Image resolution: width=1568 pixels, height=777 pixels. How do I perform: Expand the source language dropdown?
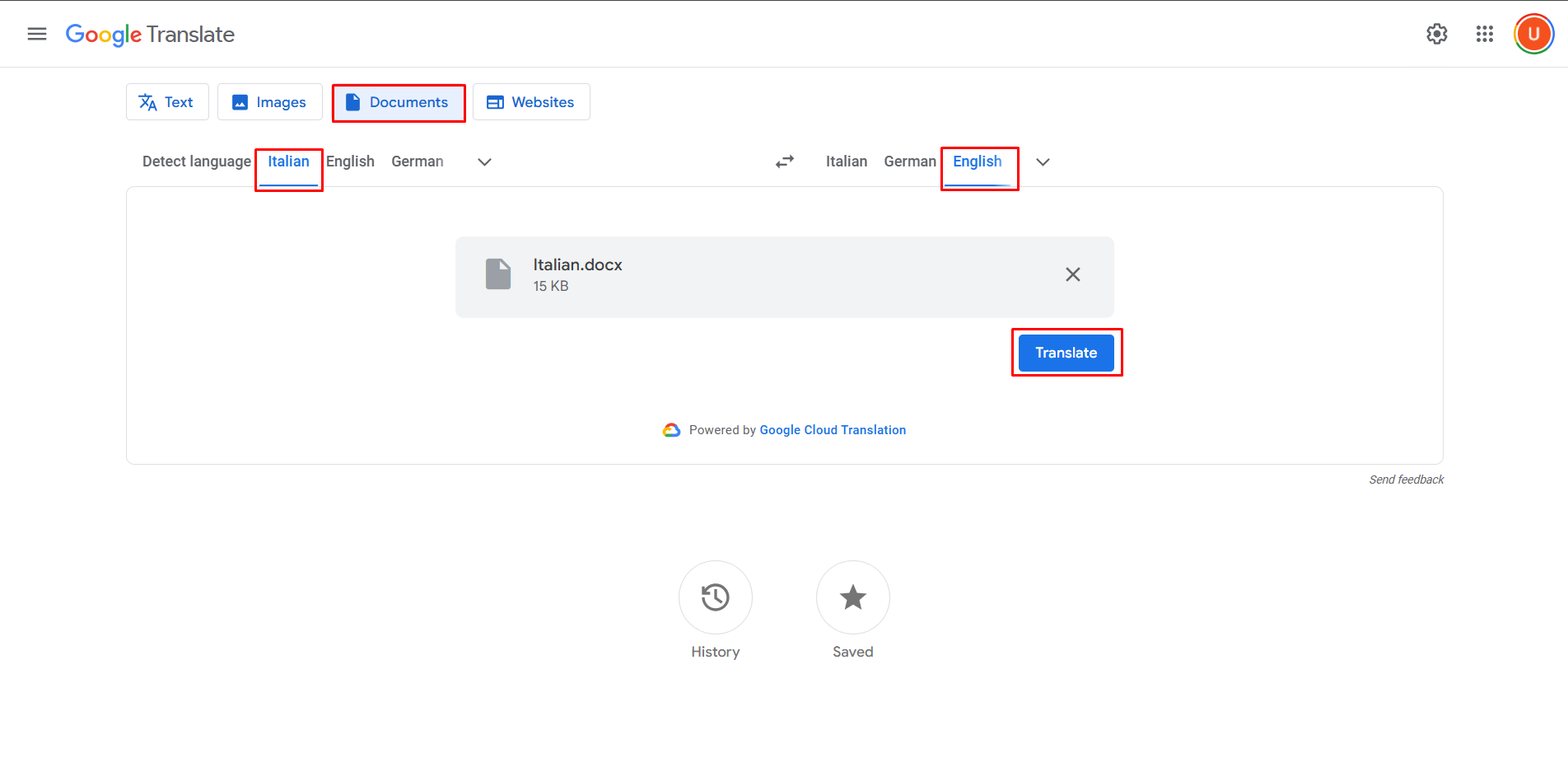pos(484,161)
